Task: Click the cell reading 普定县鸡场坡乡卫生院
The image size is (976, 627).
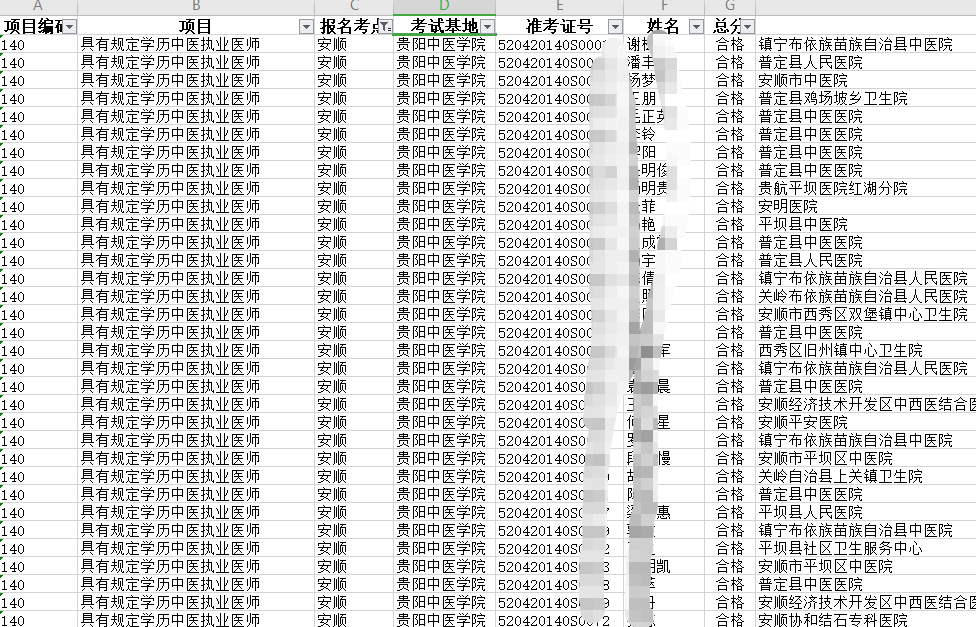Action: (x=833, y=99)
